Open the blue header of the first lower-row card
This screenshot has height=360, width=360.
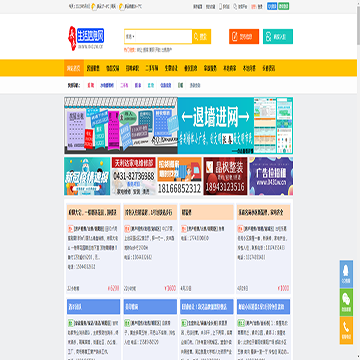(93, 307)
